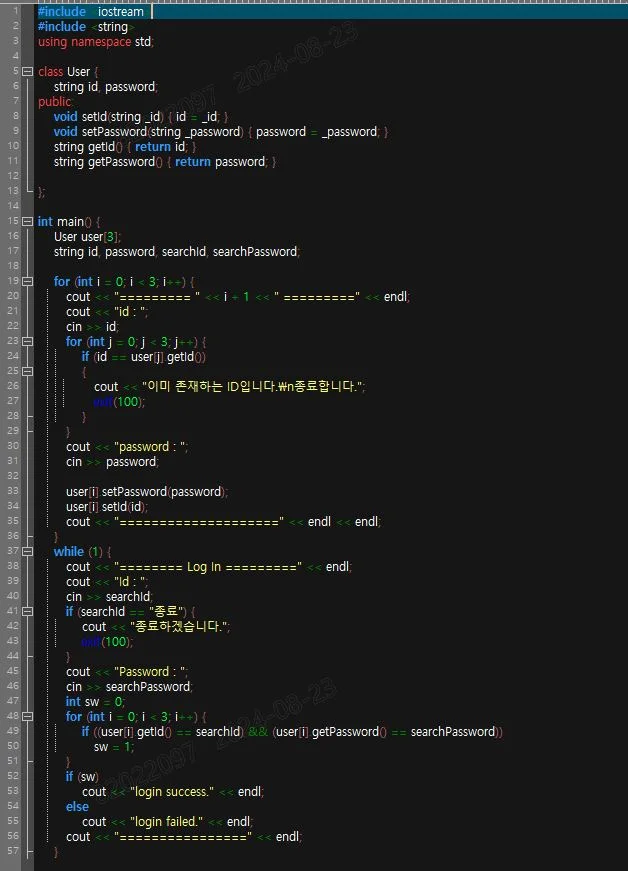Click line number 57 in the gutter
Screen dimensions: 628x871
[x=13, y=850]
